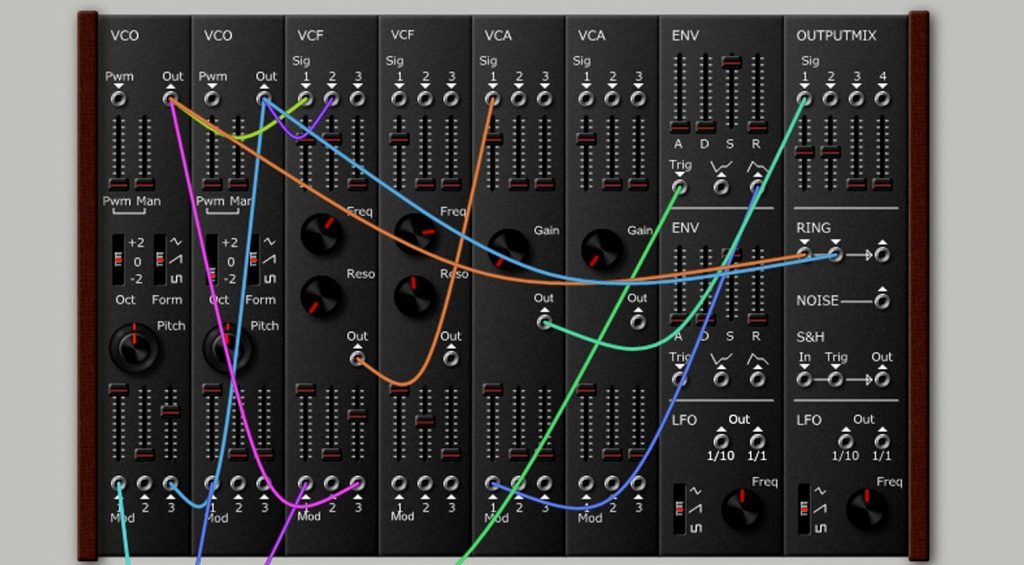This screenshot has width=1024, height=565.
Task: Click the first VCO Pwm input jack
Action: pyautogui.click(x=118, y=99)
